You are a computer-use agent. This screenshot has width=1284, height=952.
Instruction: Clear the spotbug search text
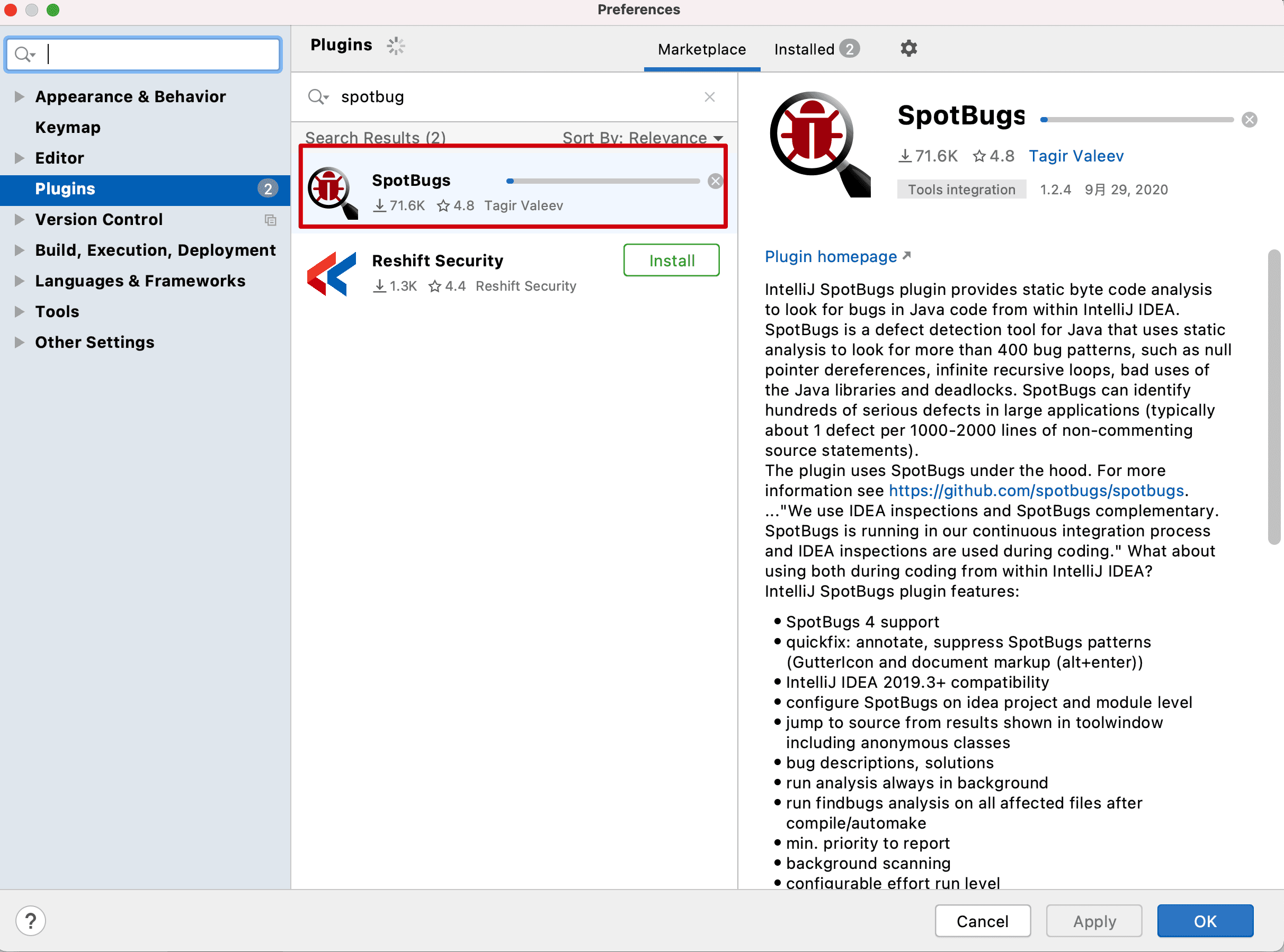(x=709, y=97)
